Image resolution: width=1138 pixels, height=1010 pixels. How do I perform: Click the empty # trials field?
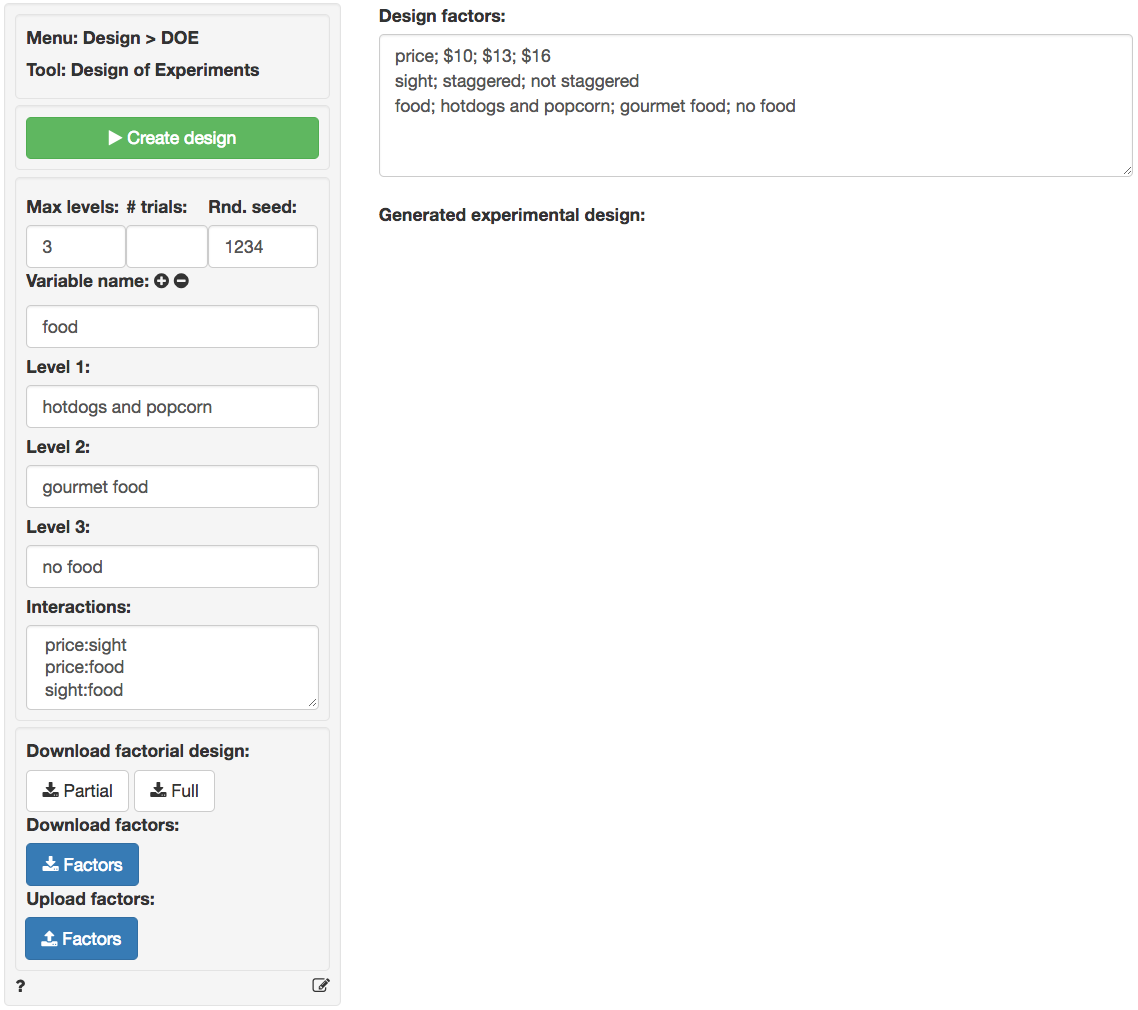[x=166, y=247]
